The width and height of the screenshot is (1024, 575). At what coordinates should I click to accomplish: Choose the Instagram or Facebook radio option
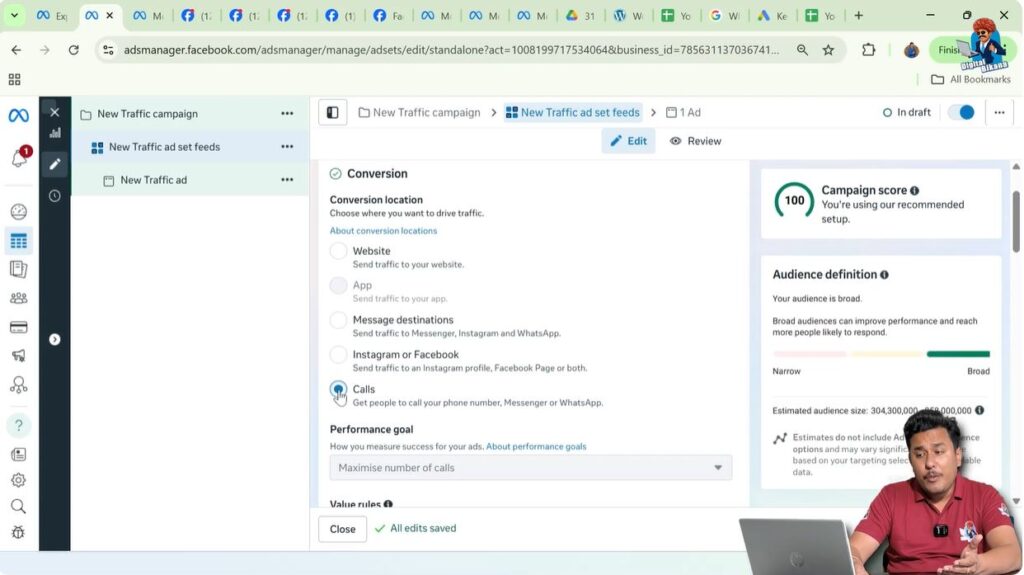[339, 355]
